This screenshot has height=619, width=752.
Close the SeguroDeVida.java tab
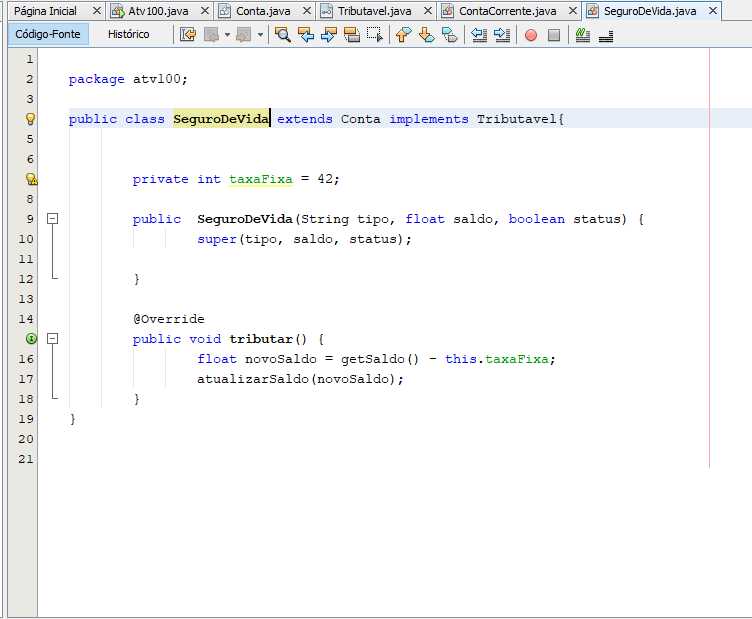713,11
